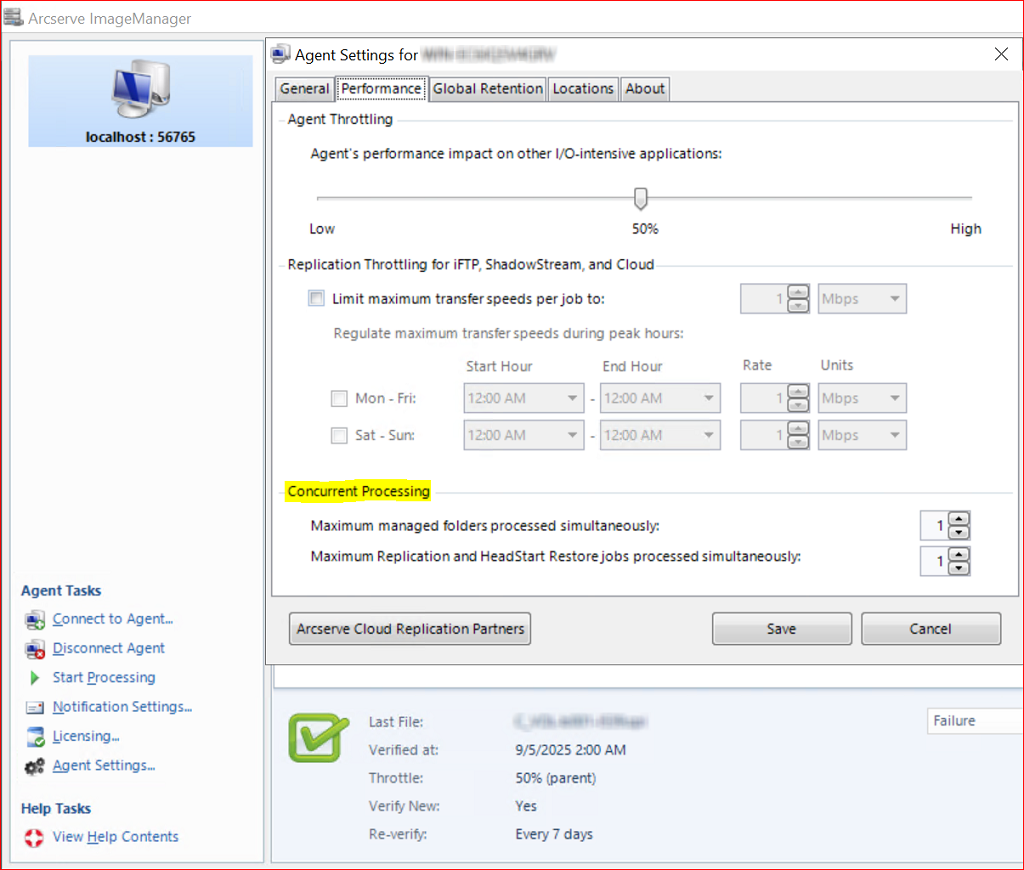Switch to the Global Retention tab

488,89
